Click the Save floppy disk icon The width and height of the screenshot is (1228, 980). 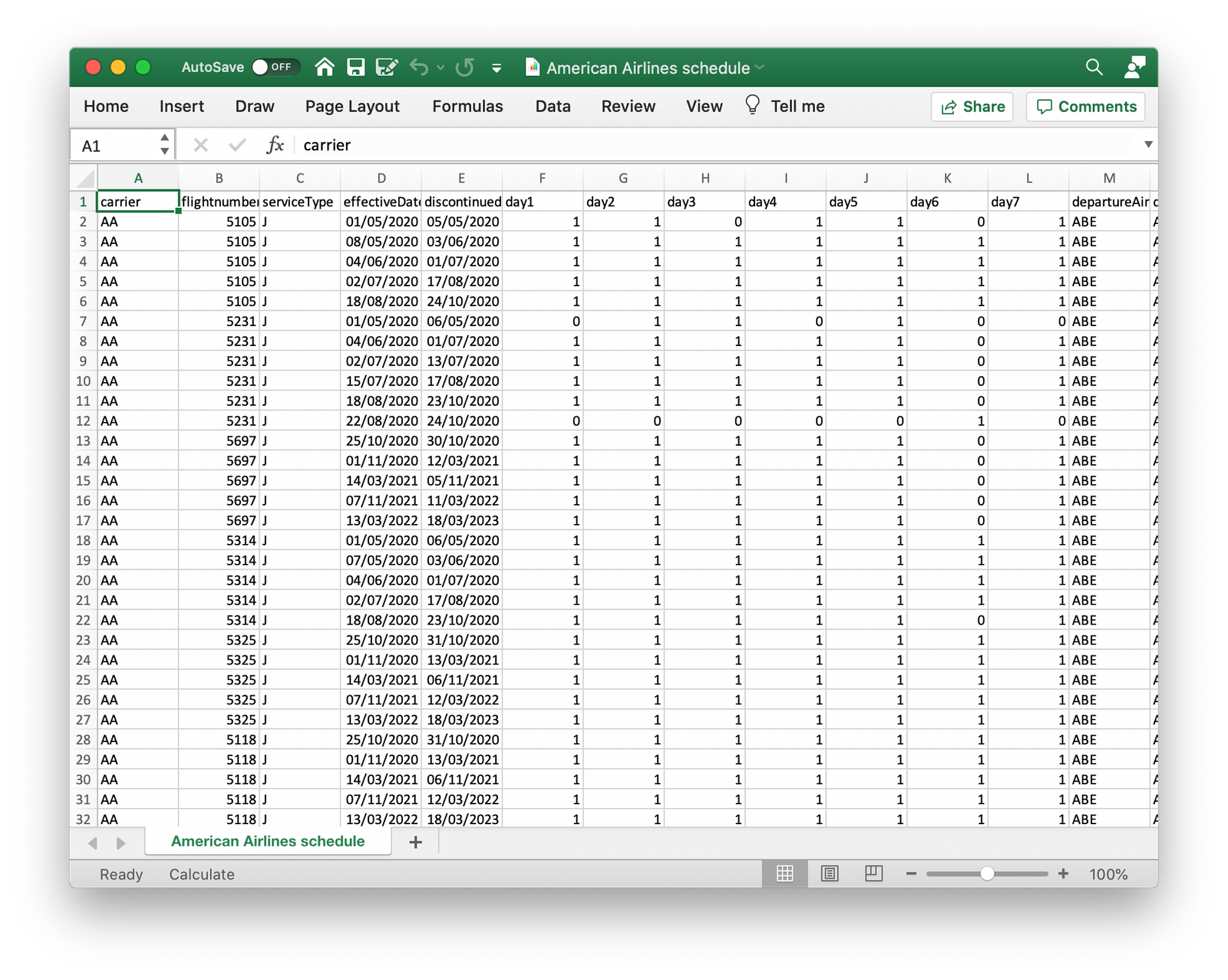pos(355,68)
